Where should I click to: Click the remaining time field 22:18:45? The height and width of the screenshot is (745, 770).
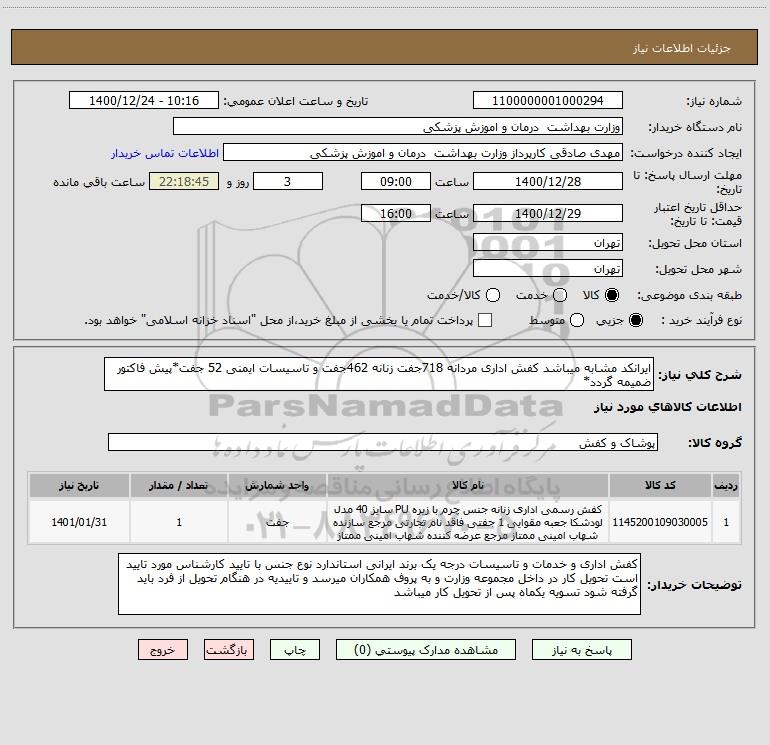tap(184, 181)
